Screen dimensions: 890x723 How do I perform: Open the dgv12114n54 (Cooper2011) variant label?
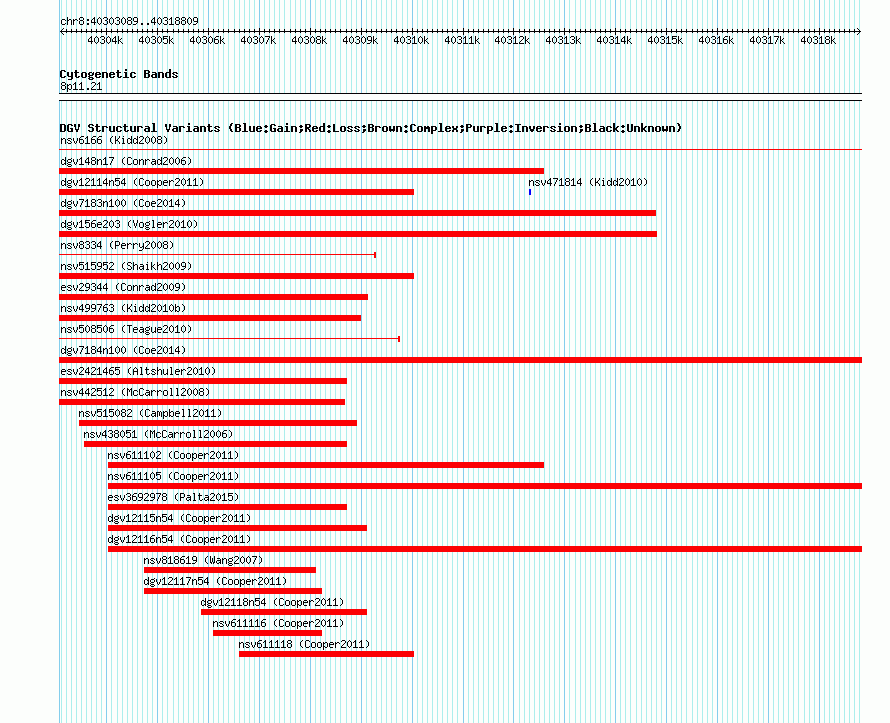132,182
